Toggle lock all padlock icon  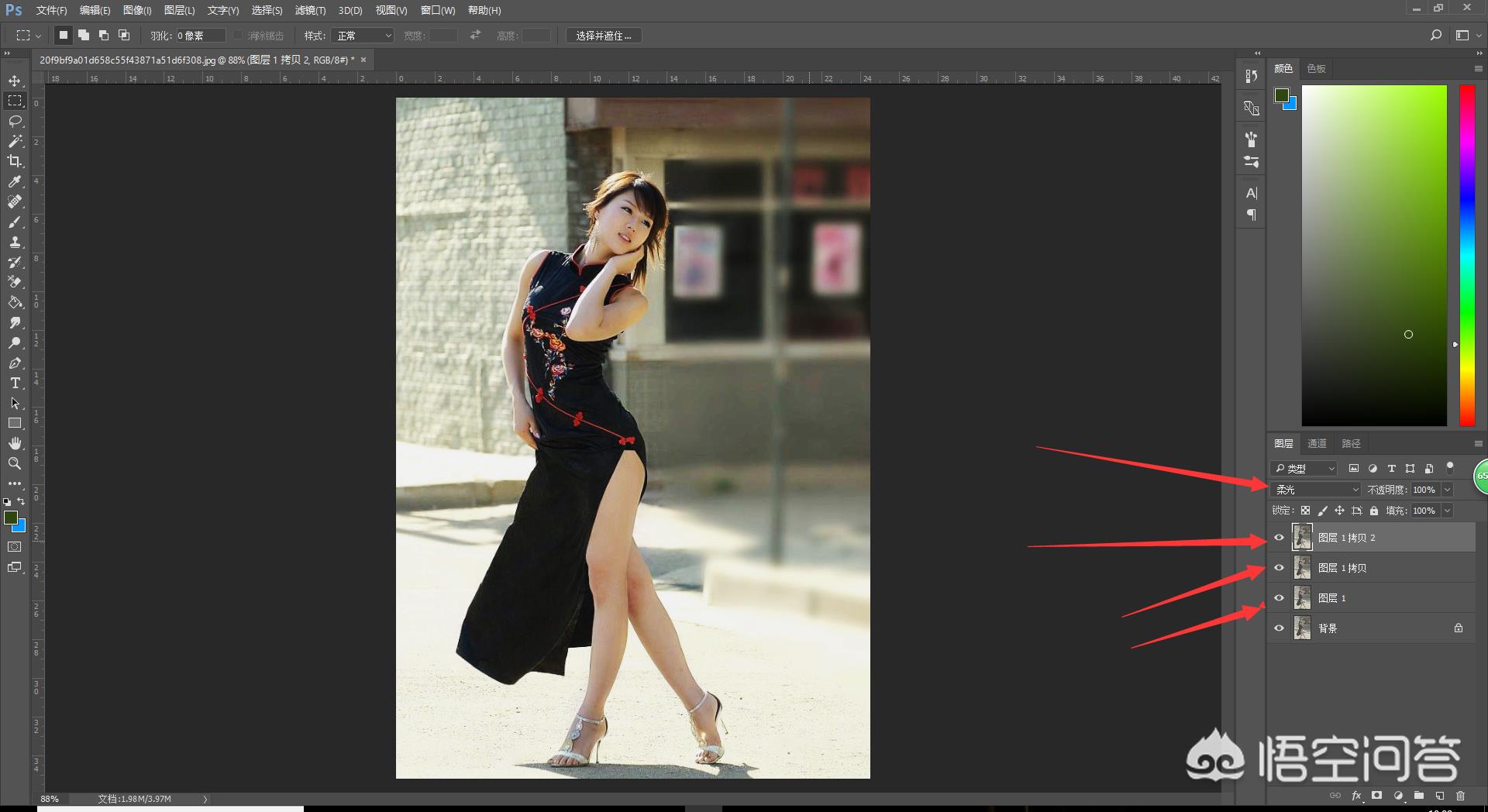1374,511
